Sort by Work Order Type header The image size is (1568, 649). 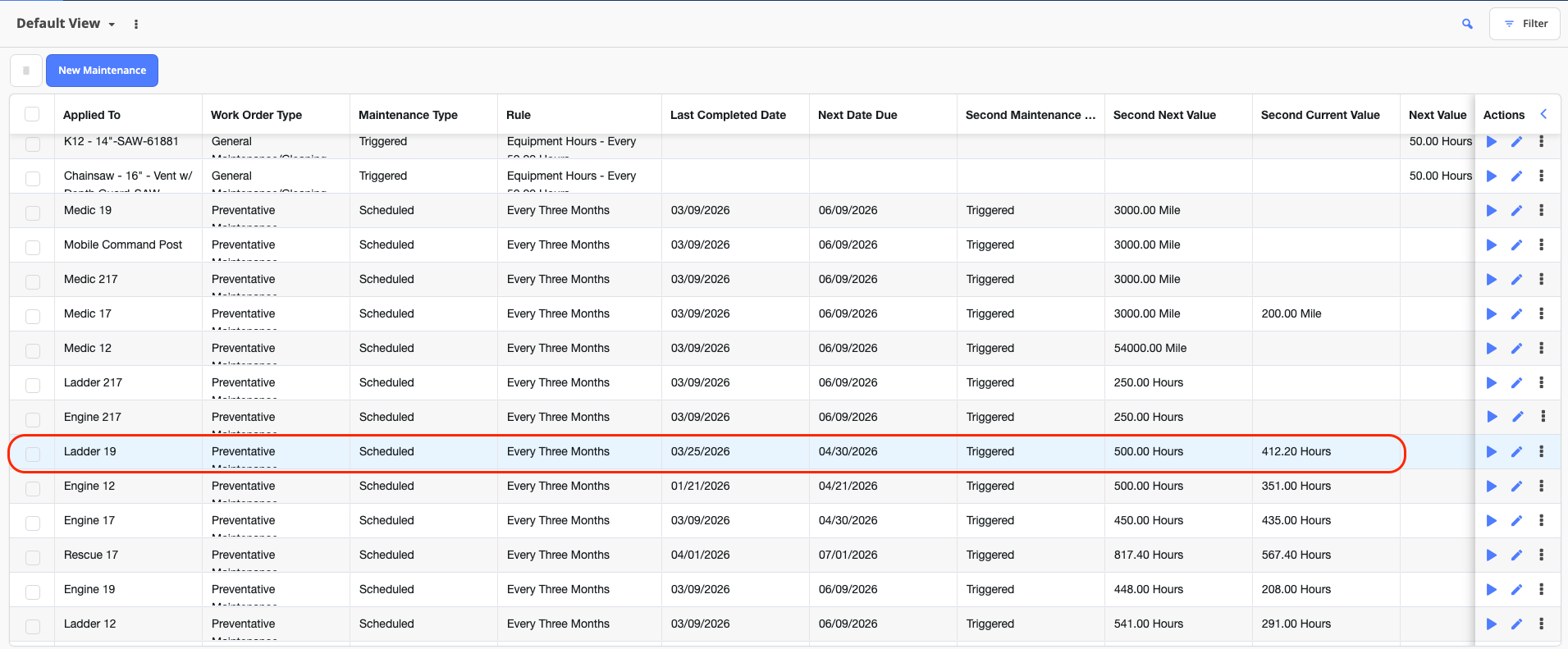pyautogui.click(x=256, y=115)
